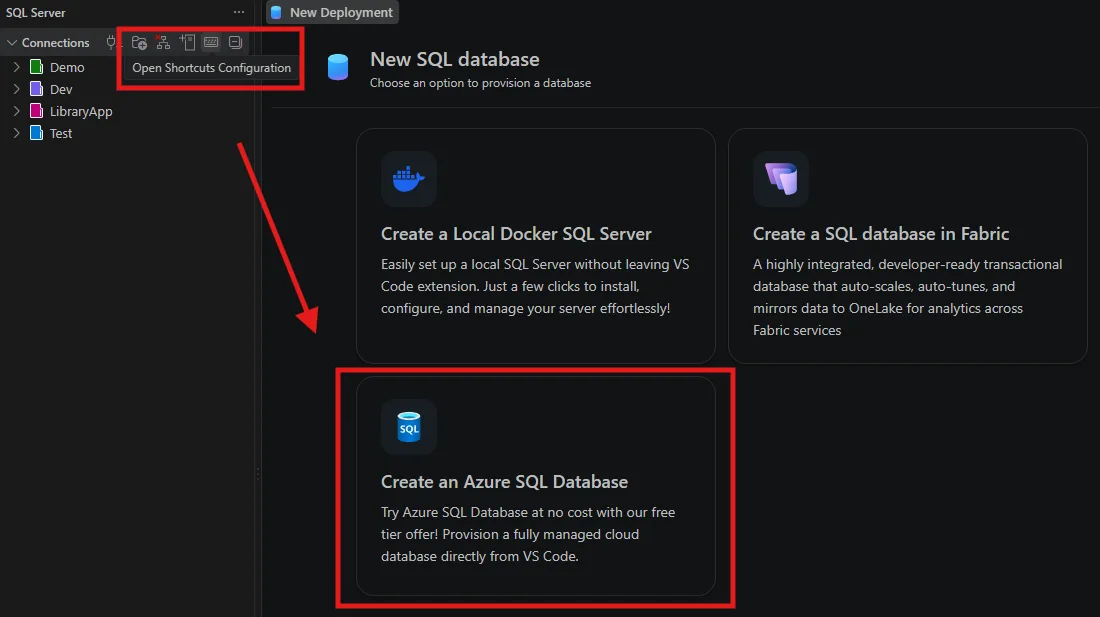This screenshot has width=1100, height=617.
Task: Choose Create an Azure SQL Database
Action: click(535, 486)
